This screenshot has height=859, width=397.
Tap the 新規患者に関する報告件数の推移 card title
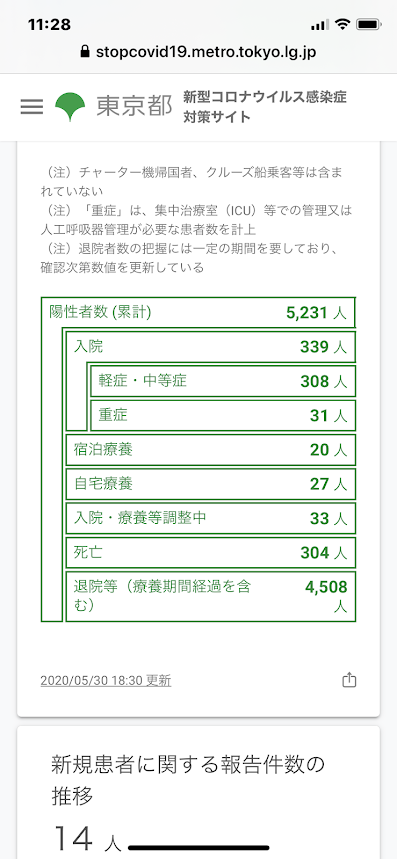tap(188, 780)
